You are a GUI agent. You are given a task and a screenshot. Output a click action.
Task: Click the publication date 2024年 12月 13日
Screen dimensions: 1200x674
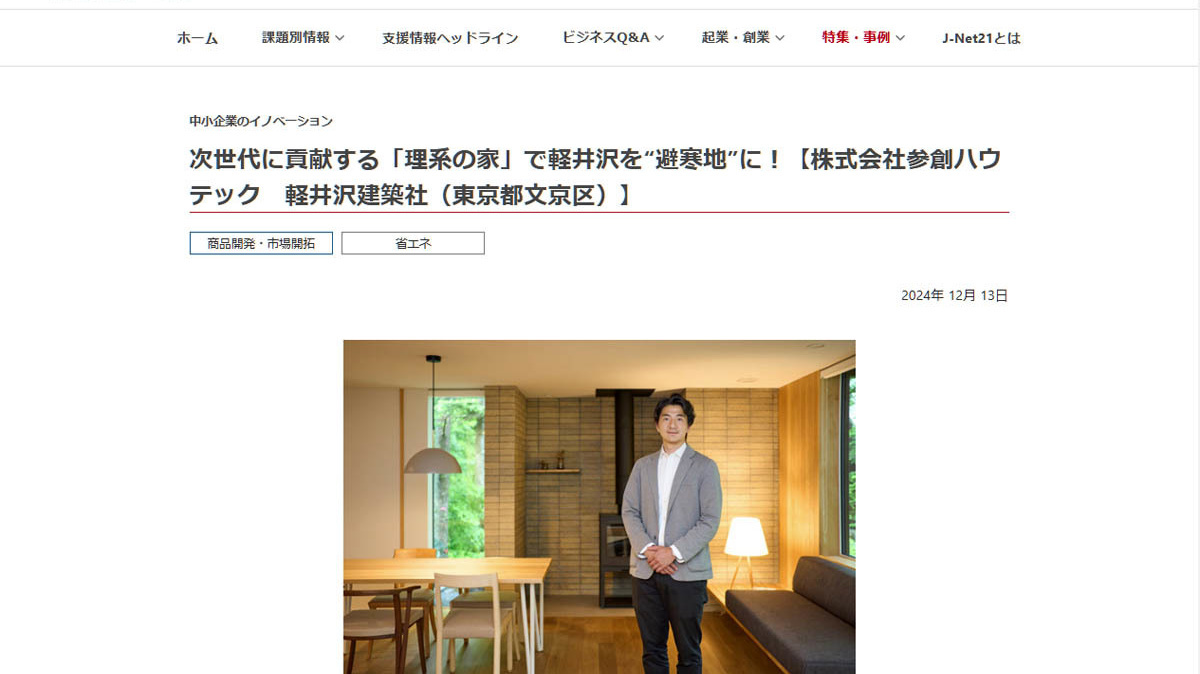(954, 295)
